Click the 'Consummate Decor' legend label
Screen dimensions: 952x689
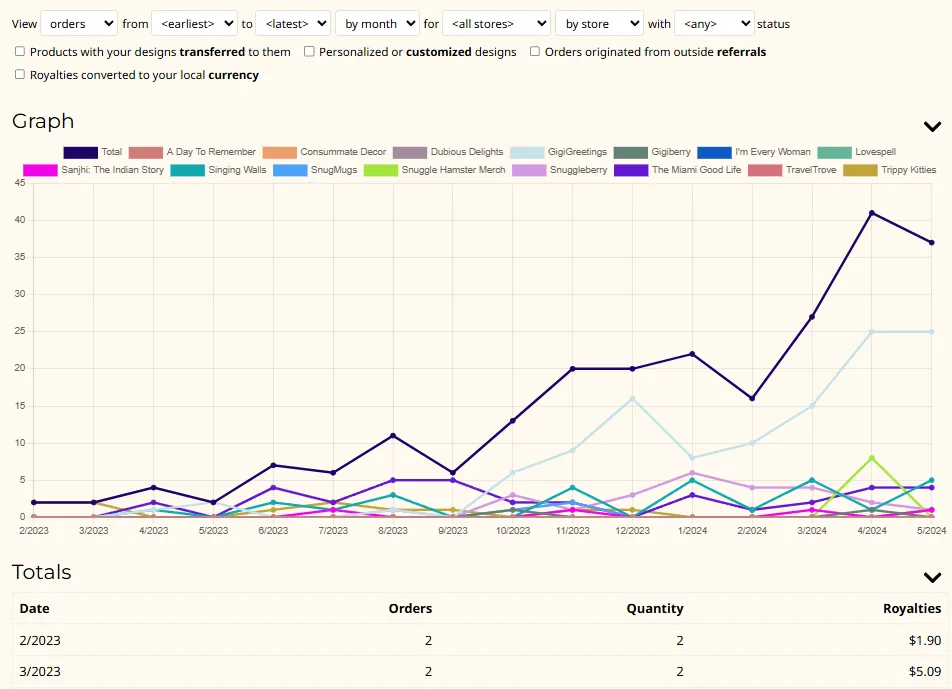[x=343, y=152]
